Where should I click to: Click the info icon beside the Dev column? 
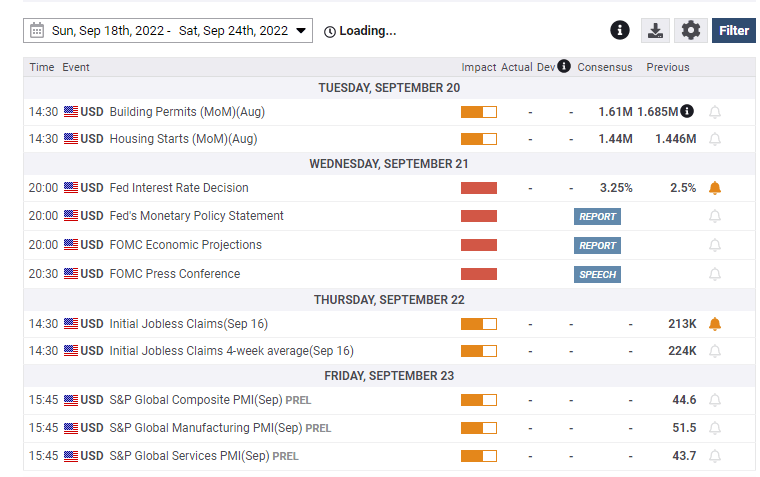coord(564,66)
